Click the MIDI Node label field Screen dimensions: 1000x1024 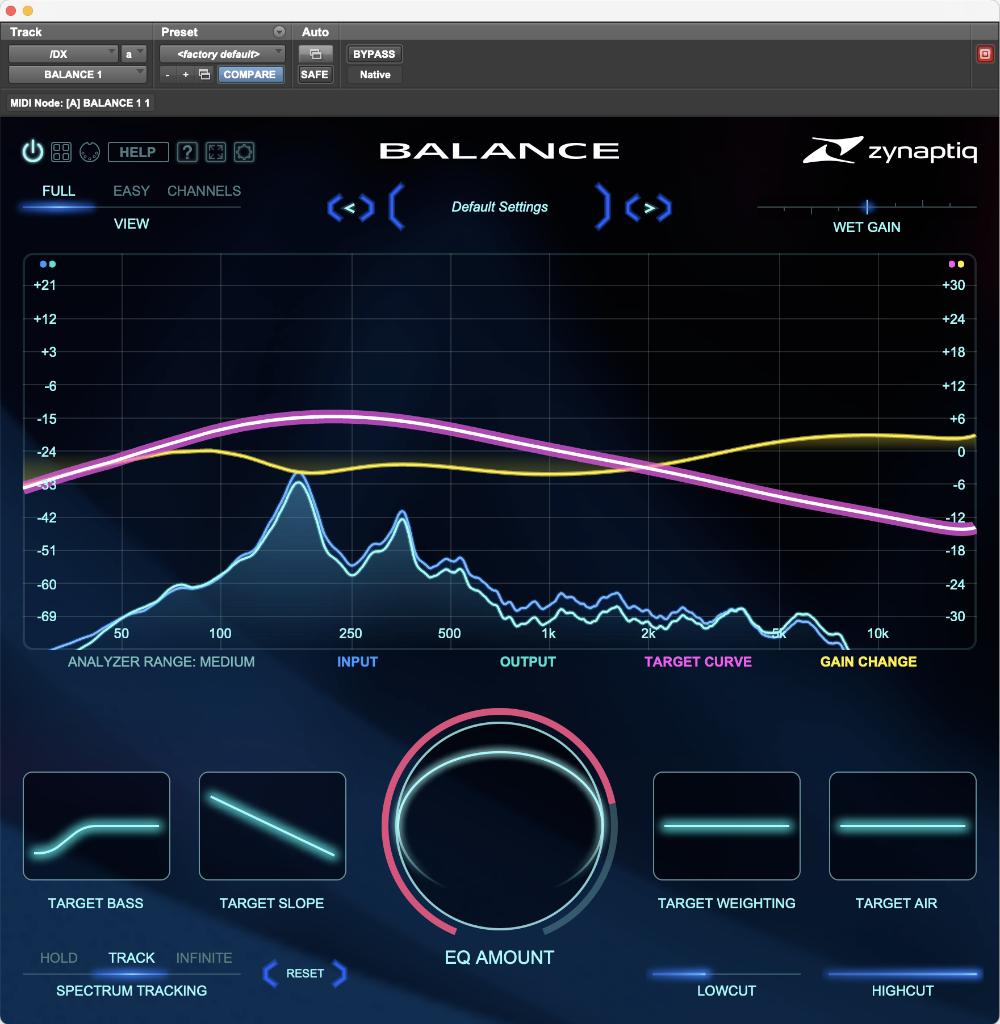click(x=80, y=103)
